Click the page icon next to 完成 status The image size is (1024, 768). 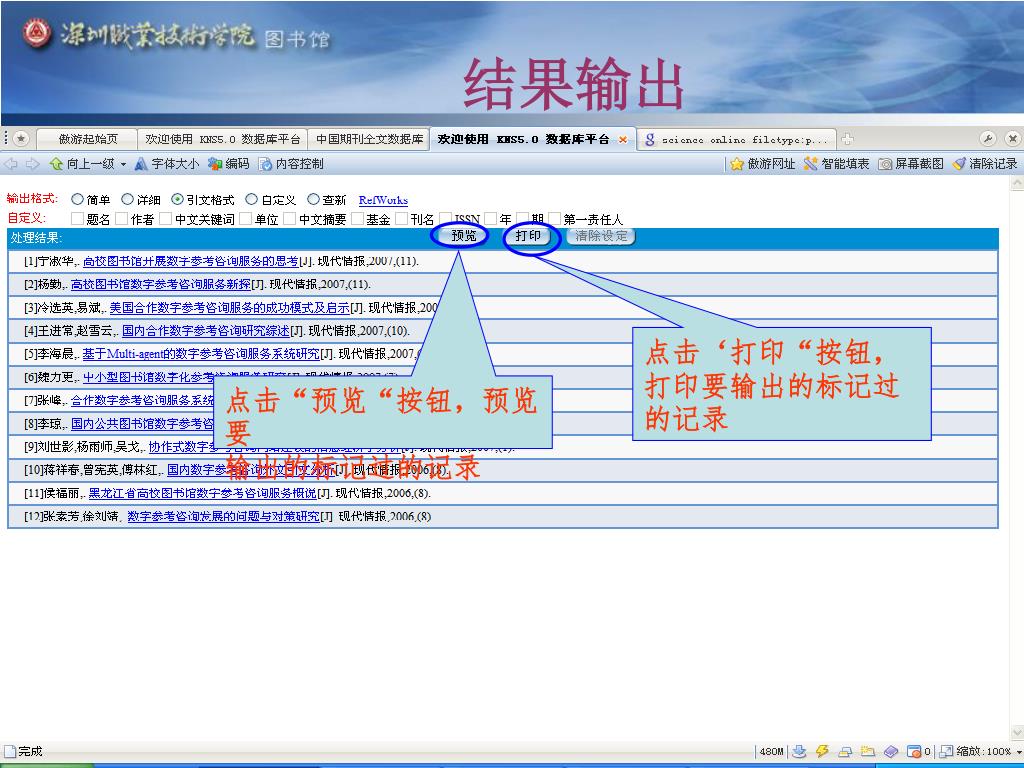click(9, 752)
